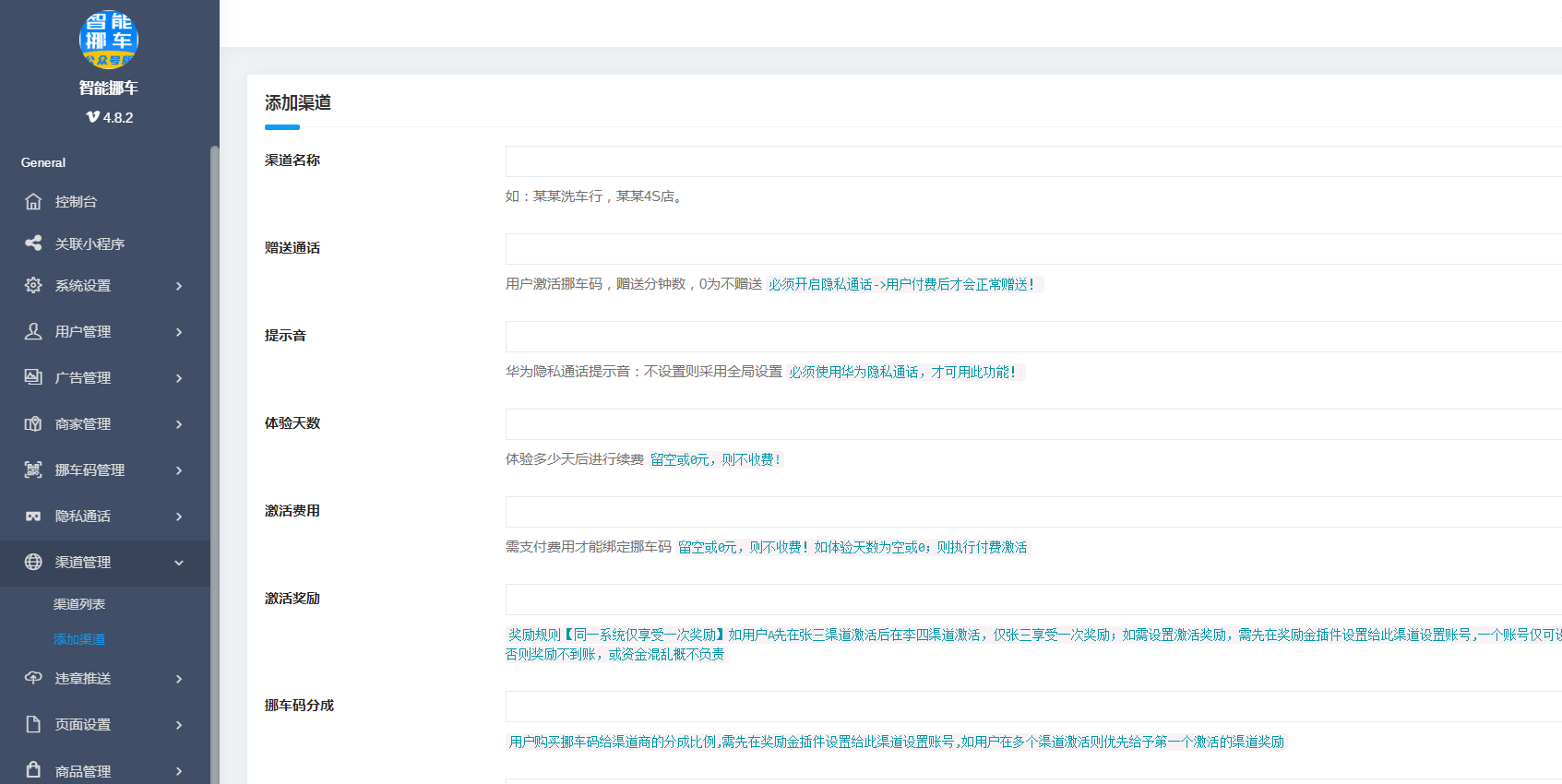Click the 系统设置 gear icon
Viewport: 1562px width, 784px height.
pyautogui.click(x=33, y=285)
